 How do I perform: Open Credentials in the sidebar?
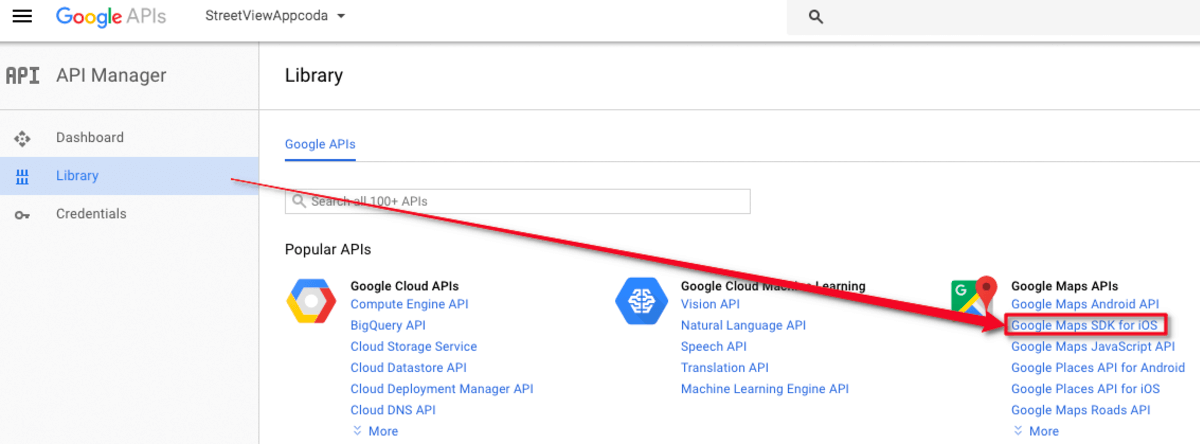coord(91,214)
